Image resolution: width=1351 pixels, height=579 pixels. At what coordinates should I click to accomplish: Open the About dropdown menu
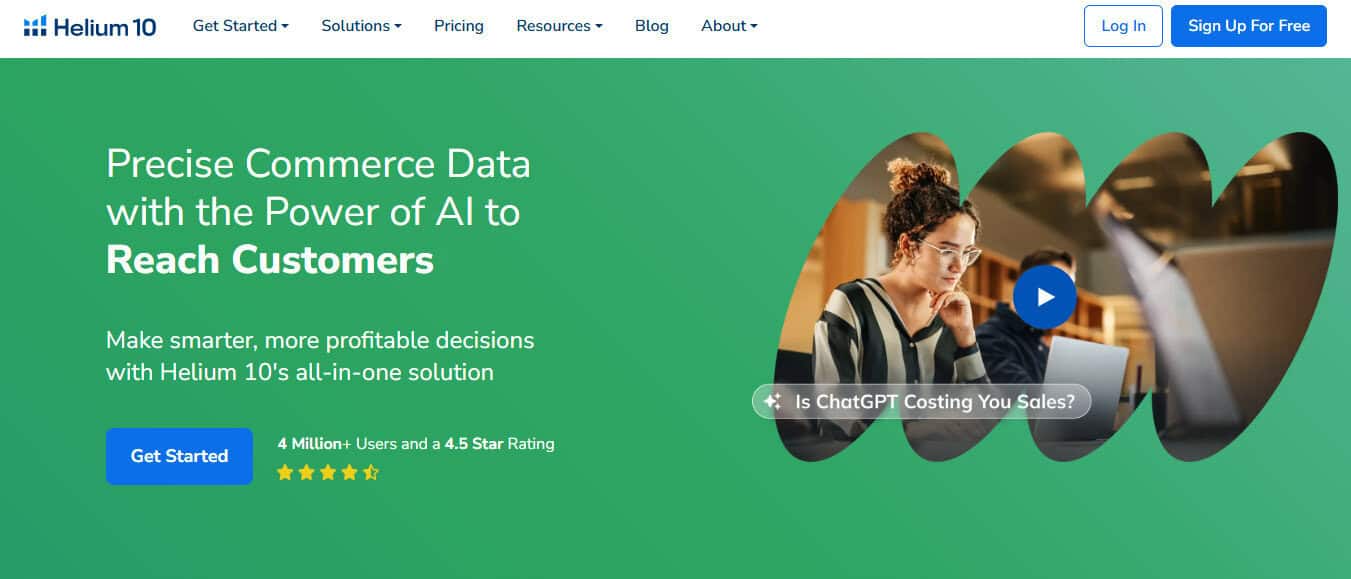coord(729,26)
